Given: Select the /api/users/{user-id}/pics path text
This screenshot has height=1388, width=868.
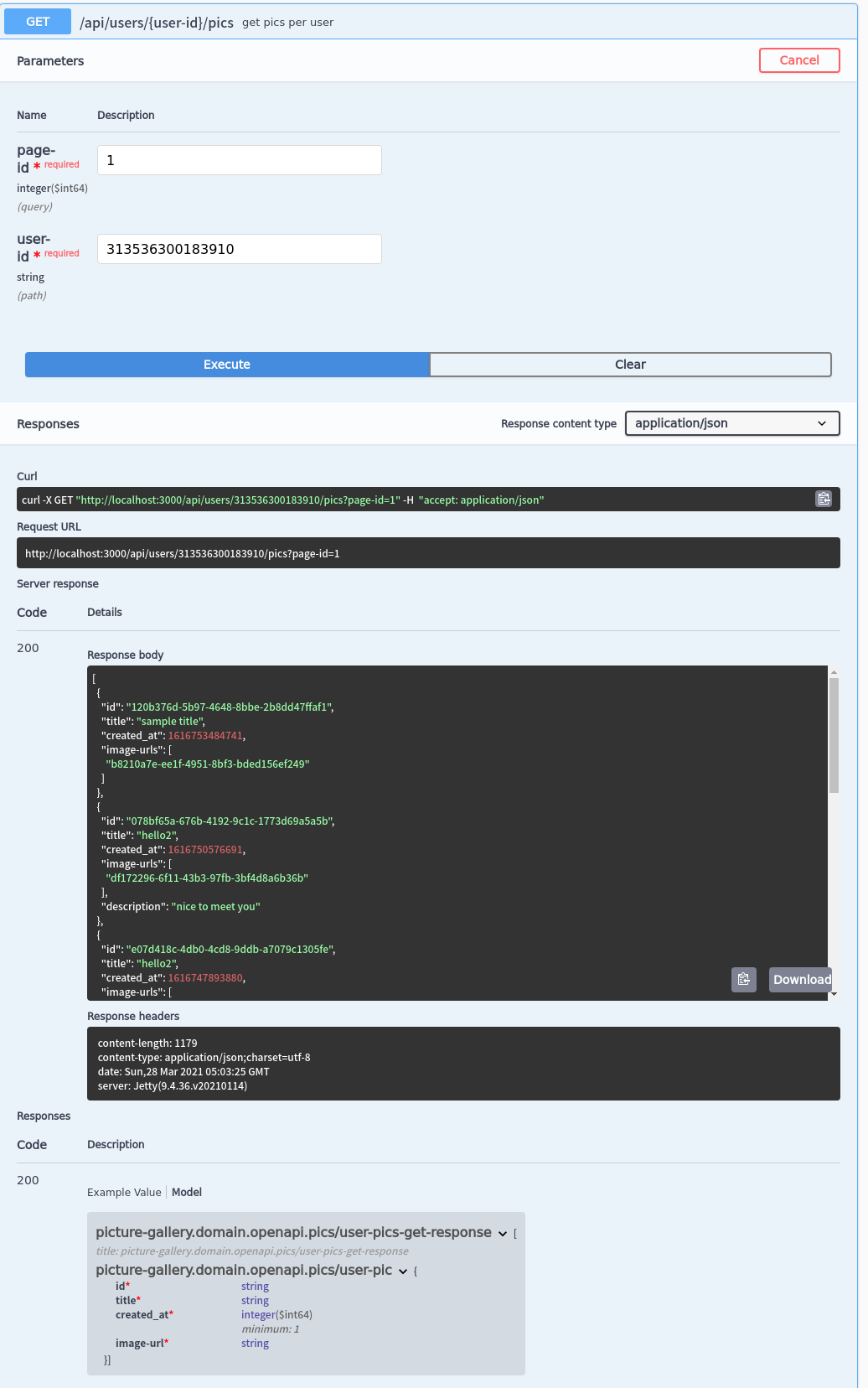Looking at the screenshot, I should pyautogui.click(x=157, y=23).
